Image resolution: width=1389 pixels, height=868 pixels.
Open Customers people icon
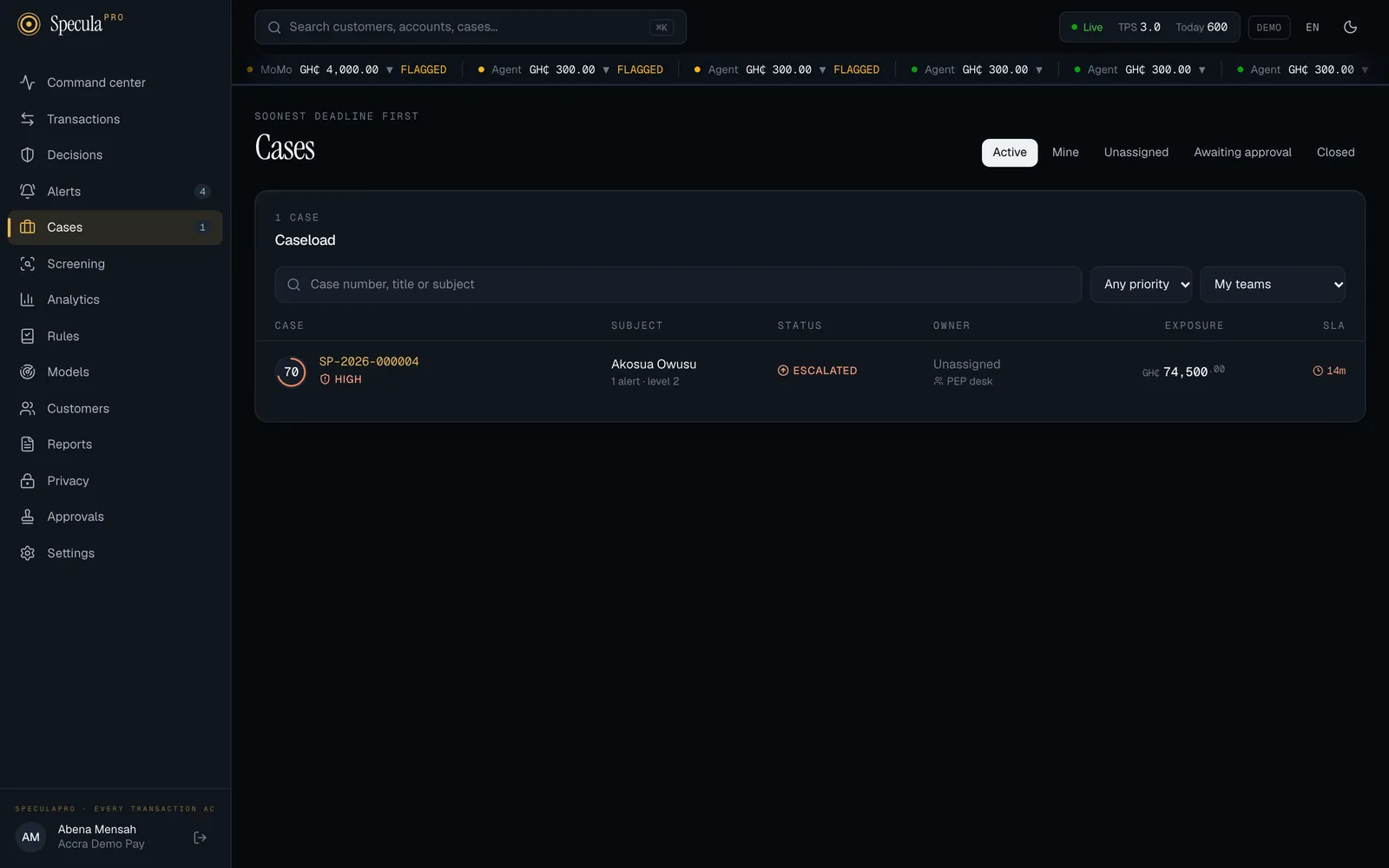pos(28,408)
